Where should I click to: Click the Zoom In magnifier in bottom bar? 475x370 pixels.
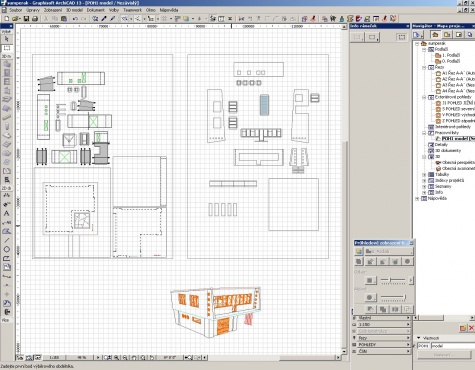click(116, 358)
